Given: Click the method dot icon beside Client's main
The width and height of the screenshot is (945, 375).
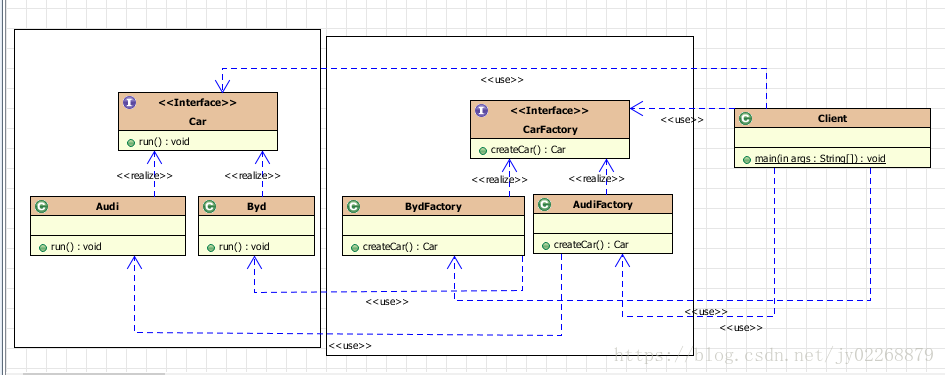Looking at the screenshot, I should [x=747, y=160].
